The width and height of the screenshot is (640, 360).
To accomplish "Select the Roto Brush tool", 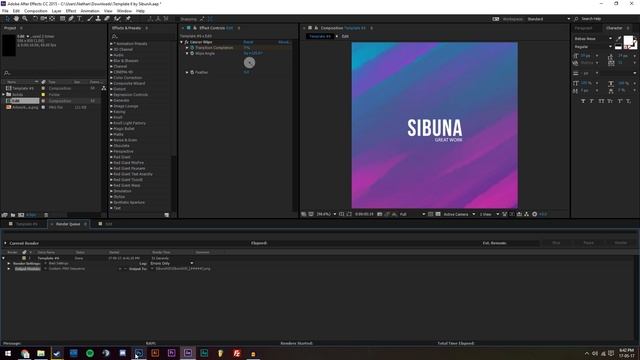I will click(x=118, y=19).
